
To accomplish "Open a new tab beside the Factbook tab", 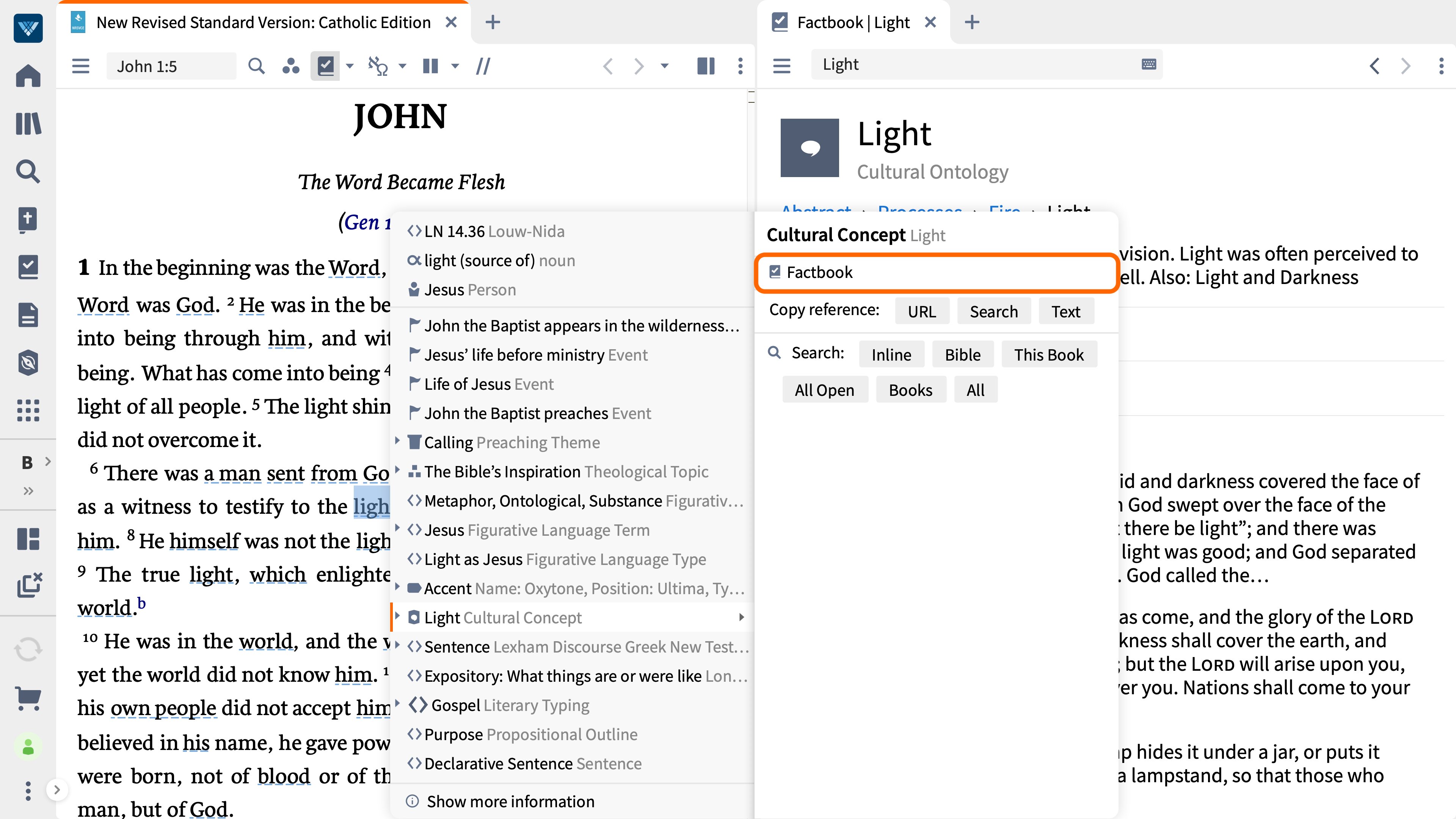I will [971, 23].
